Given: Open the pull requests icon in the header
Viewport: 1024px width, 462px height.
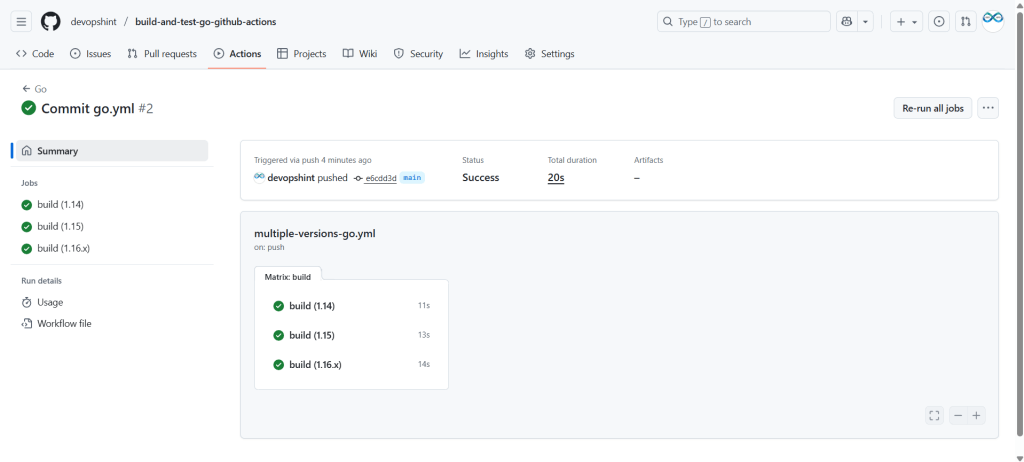Looking at the screenshot, I should [966, 22].
